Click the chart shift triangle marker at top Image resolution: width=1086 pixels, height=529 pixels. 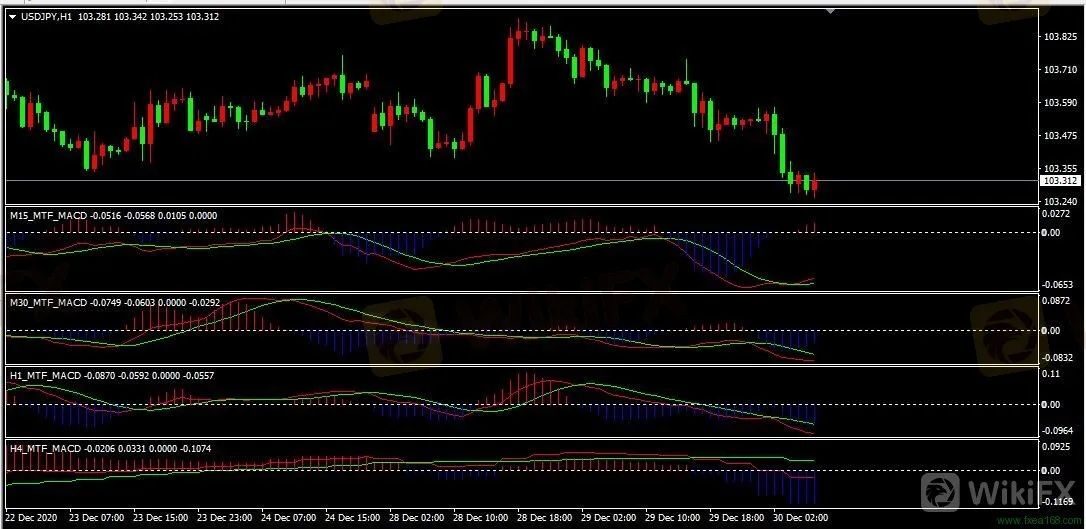point(829,11)
